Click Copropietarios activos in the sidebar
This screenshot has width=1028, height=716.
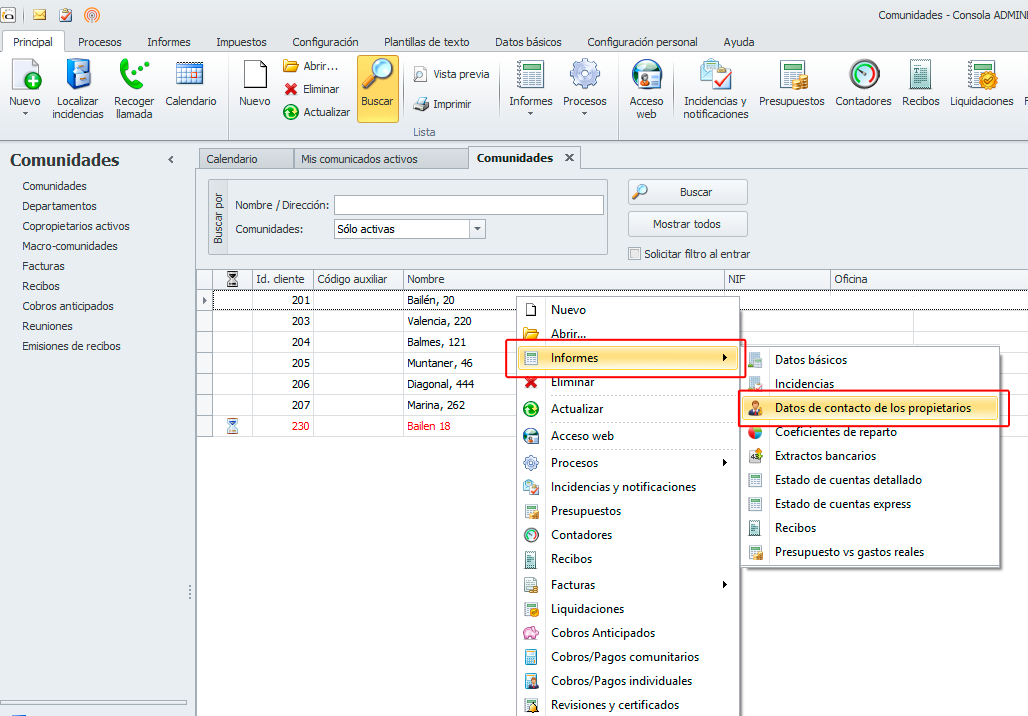click(x=76, y=226)
